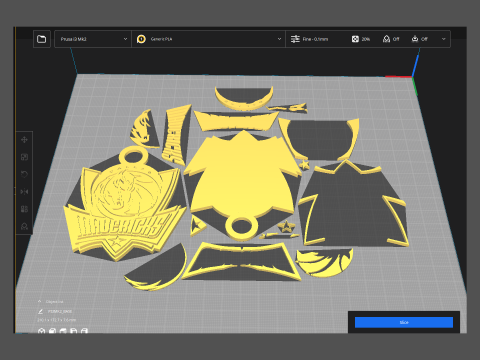Click the 20% infill value
Viewport: 480px width, 360px height.
[366, 39]
